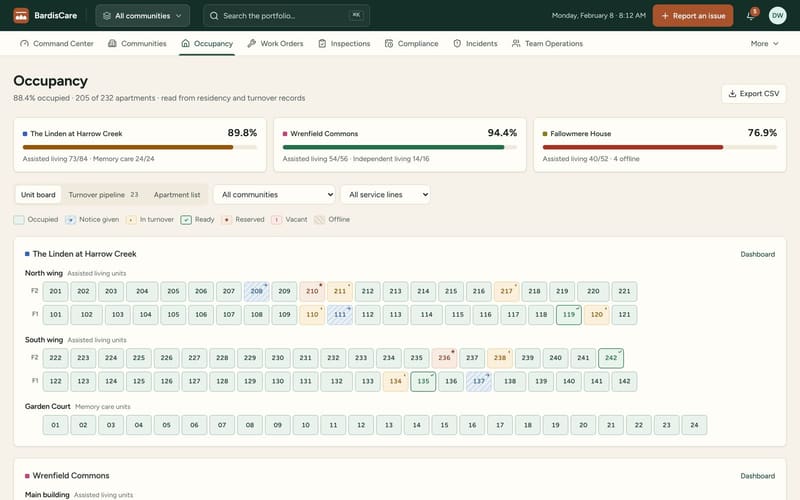Select the Apartment list view

tap(177, 194)
